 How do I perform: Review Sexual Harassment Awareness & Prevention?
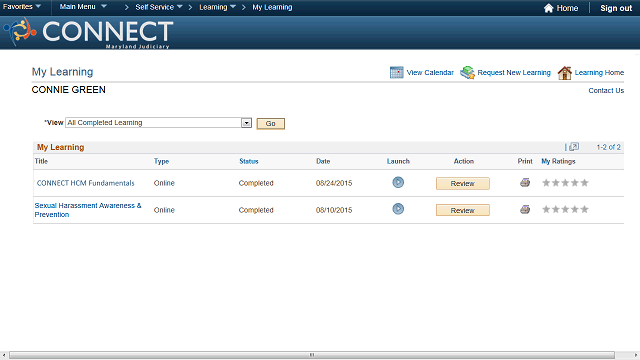point(462,210)
